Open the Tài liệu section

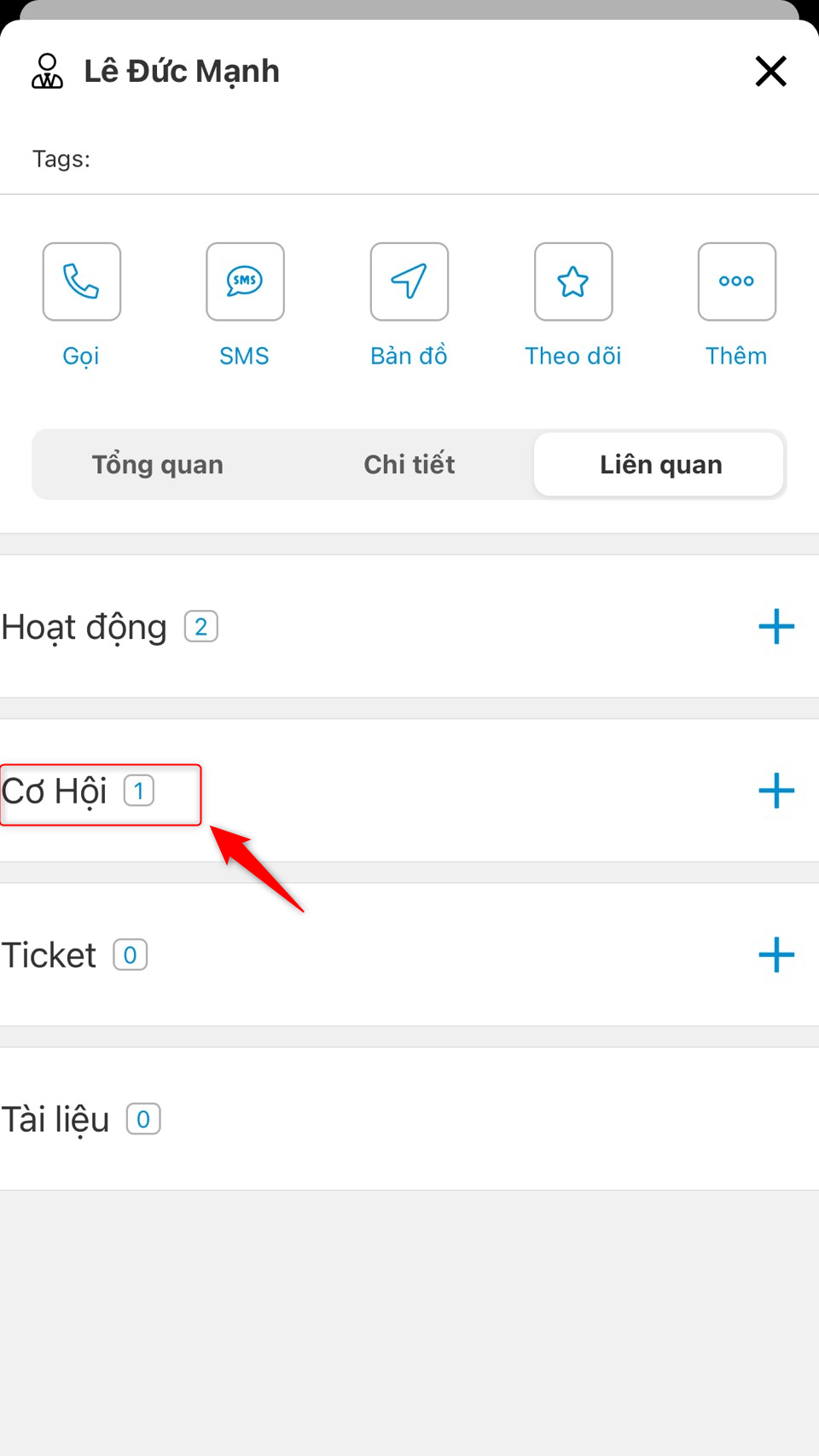[56, 1120]
